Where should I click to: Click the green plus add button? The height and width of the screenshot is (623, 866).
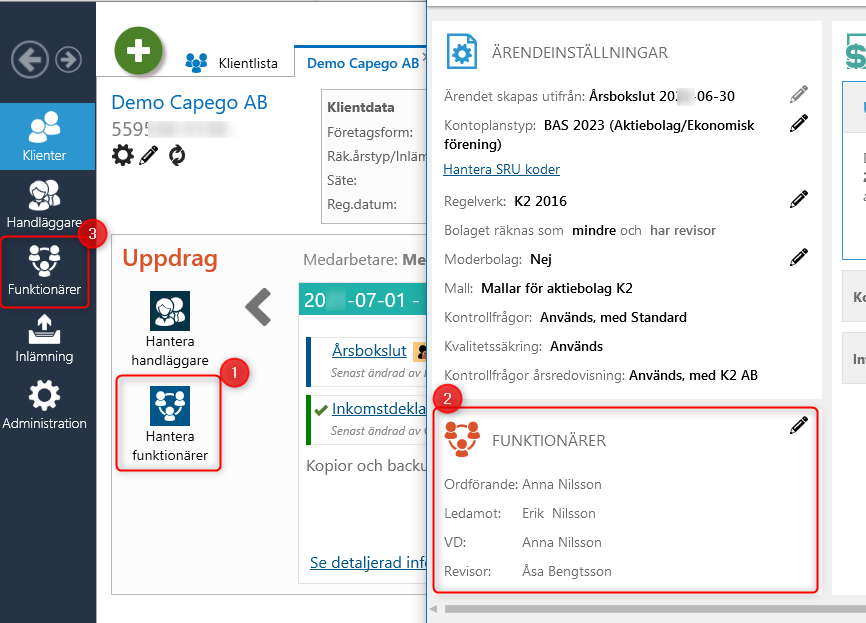click(x=138, y=51)
